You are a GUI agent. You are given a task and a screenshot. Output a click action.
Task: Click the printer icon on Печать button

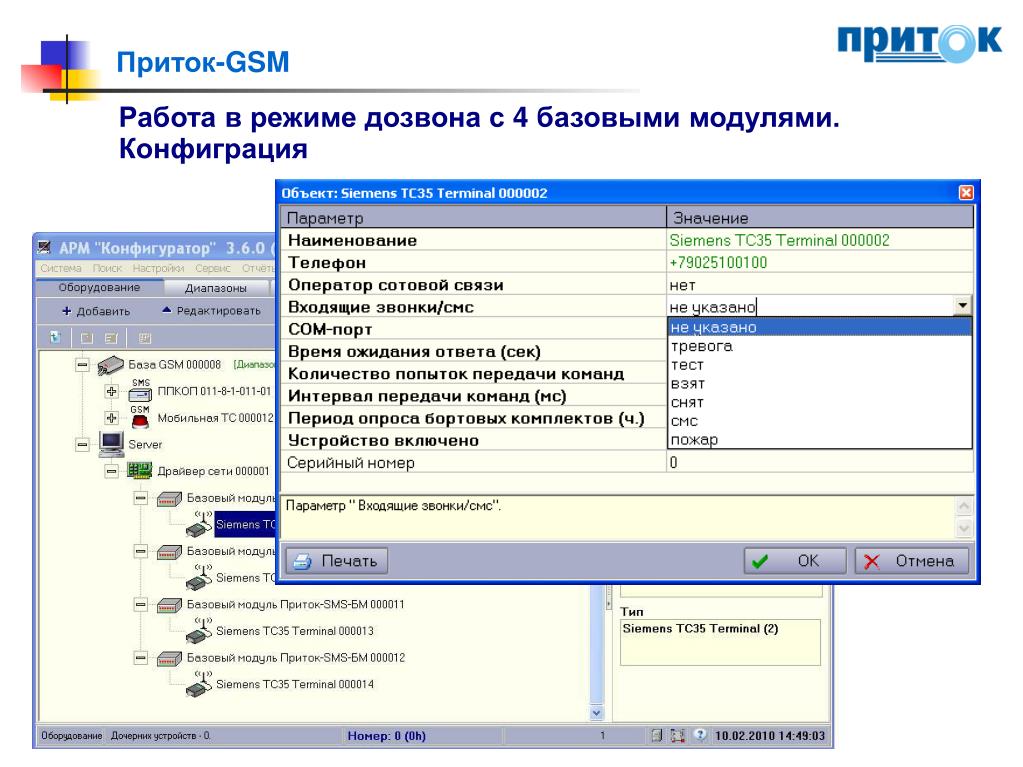pos(302,562)
